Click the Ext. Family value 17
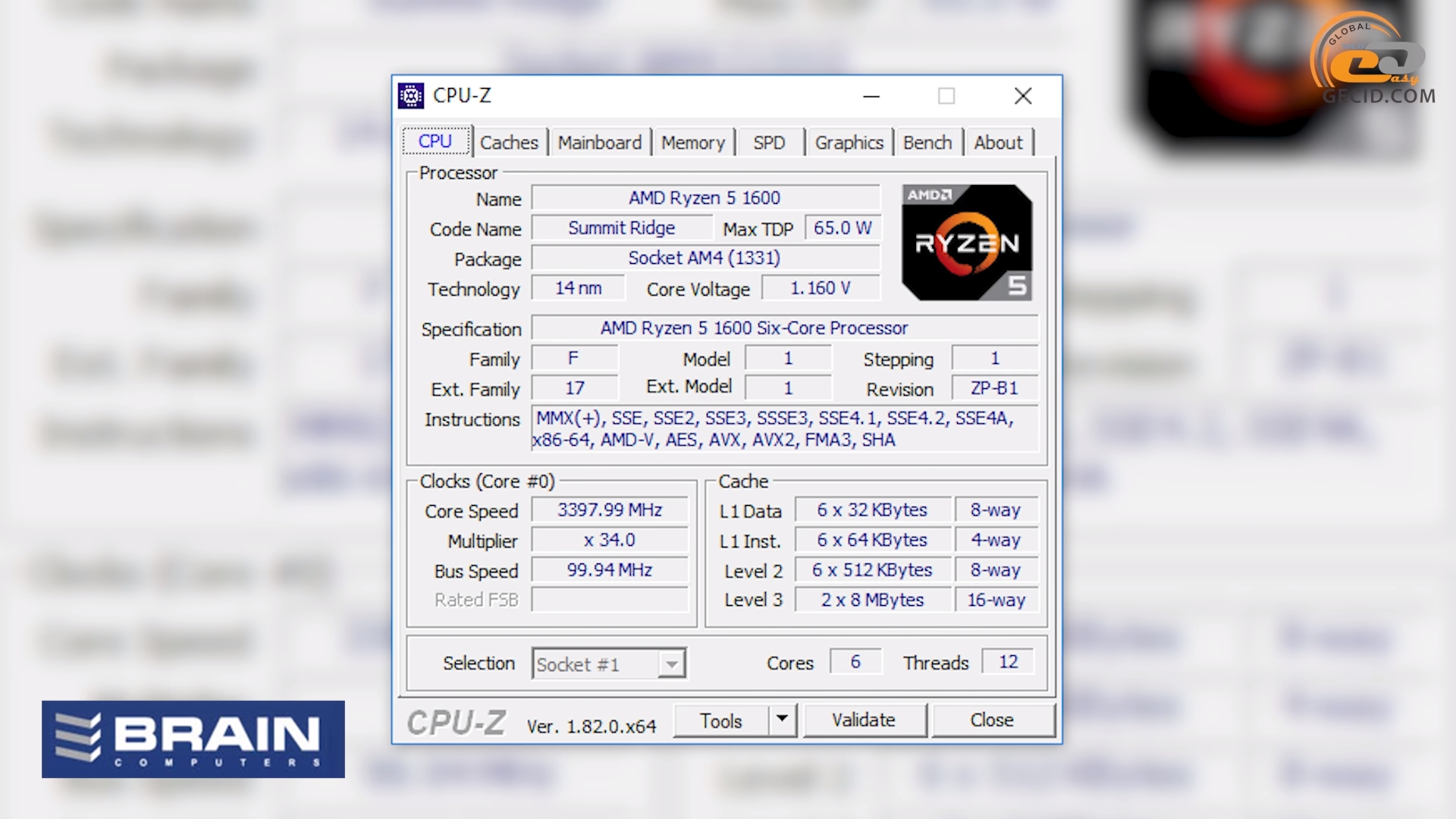This screenshot has width=1456, height=819. point(574,388)
